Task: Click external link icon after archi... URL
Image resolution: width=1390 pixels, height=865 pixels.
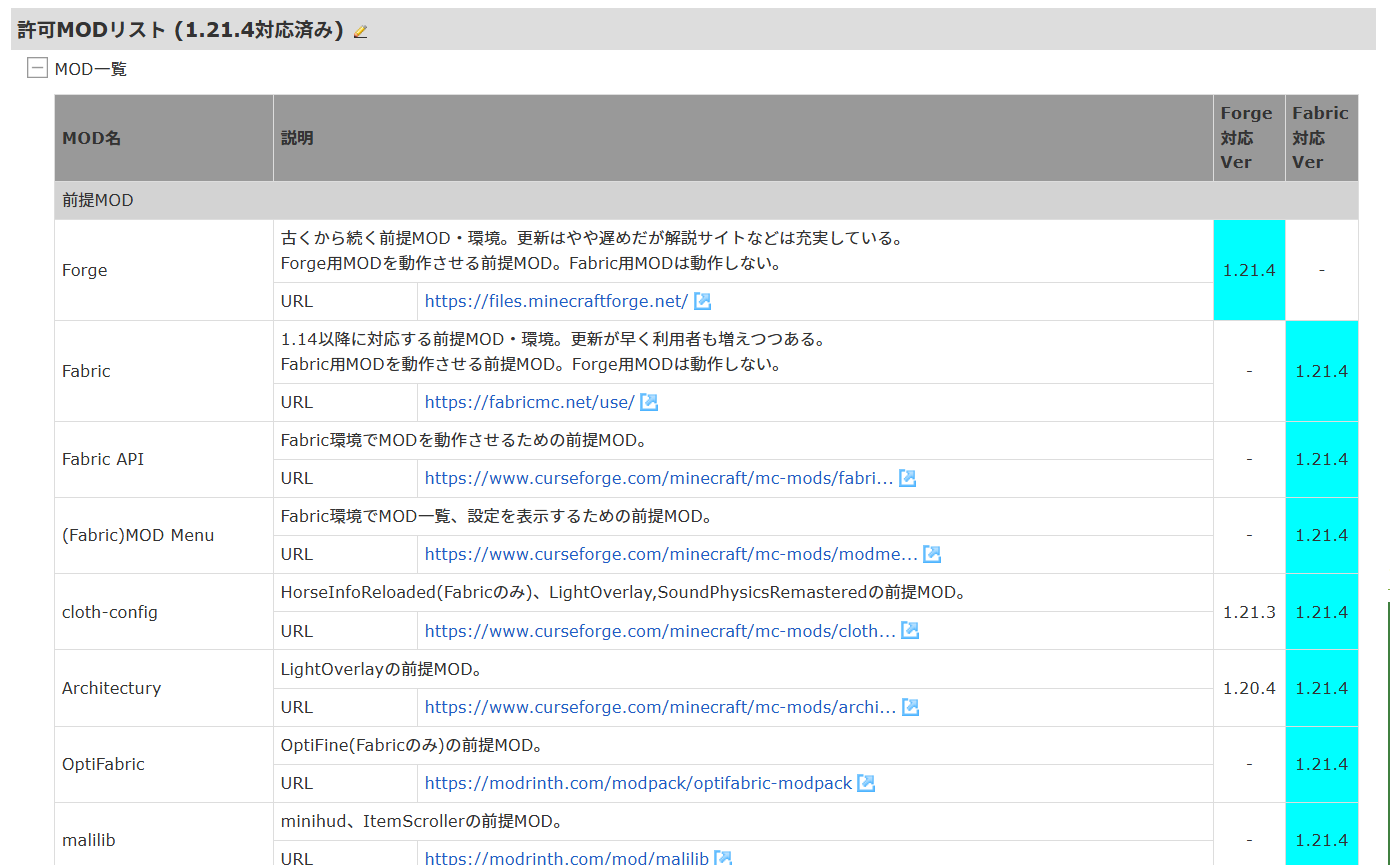Action: pyautogui.click(x=911, y=707)
